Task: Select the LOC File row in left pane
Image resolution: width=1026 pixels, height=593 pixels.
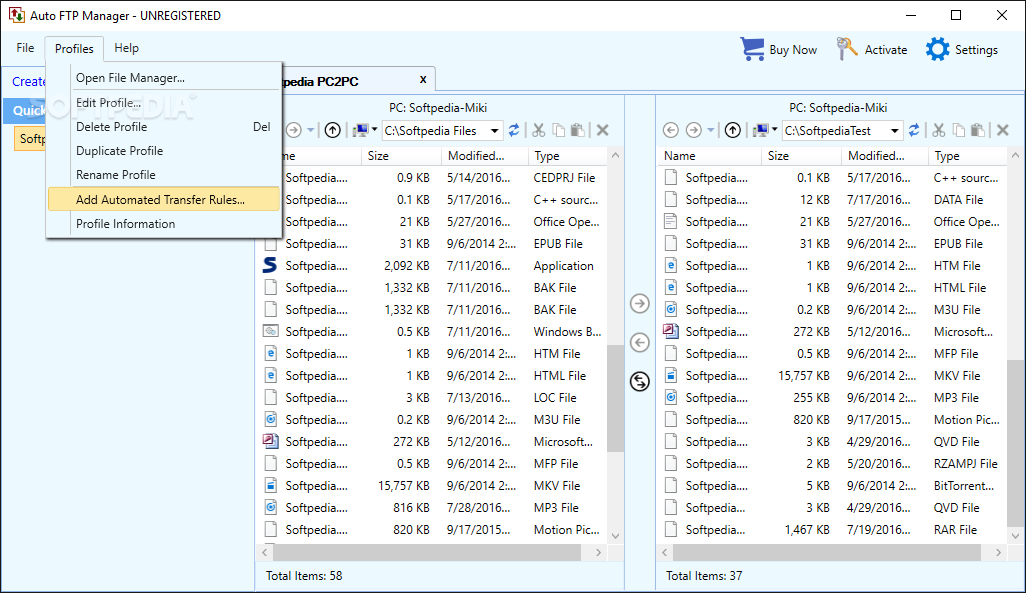Action: (433, 397)
